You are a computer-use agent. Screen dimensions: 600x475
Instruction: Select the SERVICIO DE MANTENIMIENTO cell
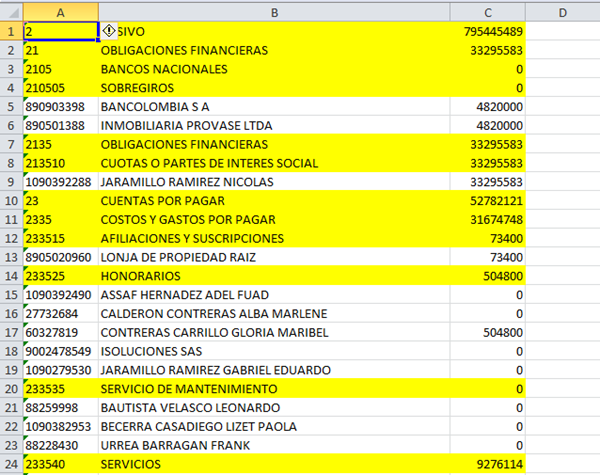[273, 389]
